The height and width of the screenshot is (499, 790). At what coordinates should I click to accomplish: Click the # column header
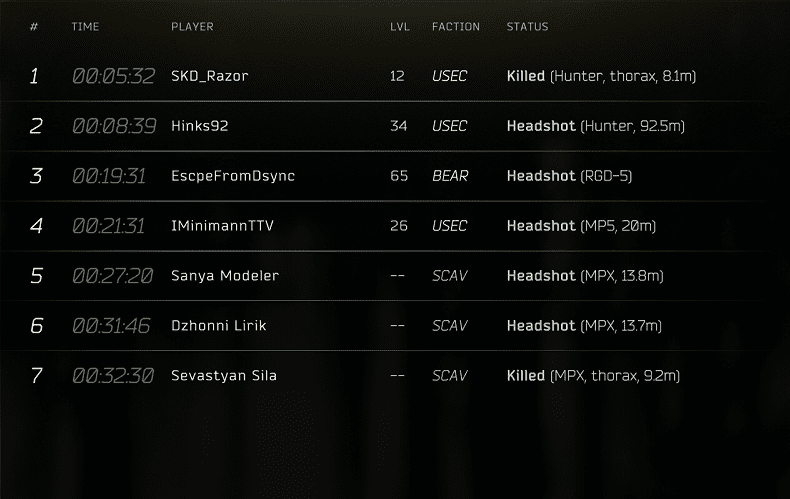[34, 27]
